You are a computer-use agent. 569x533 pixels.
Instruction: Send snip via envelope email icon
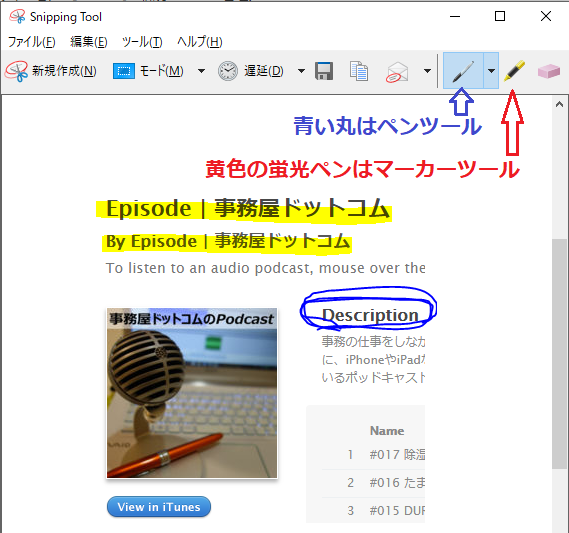(x=397, y=72)
